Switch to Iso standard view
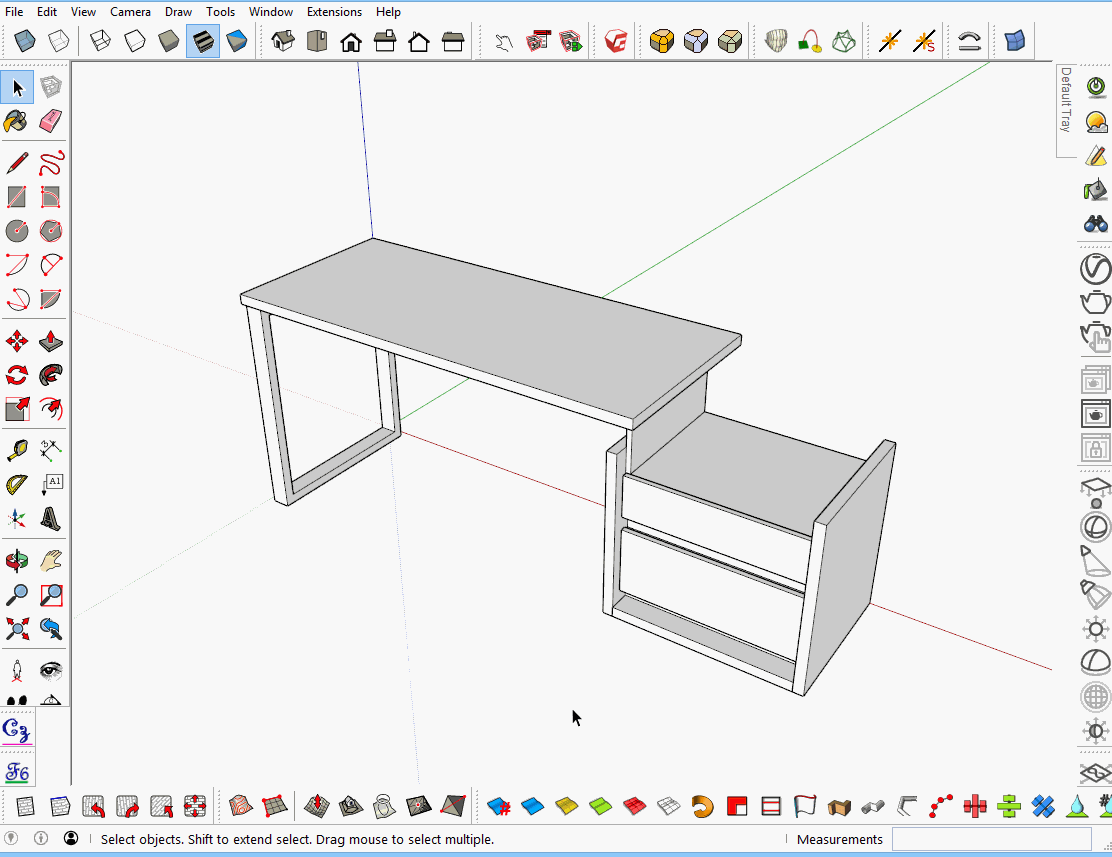This screenshot has height=857, width=1112. tap(283, 41)
